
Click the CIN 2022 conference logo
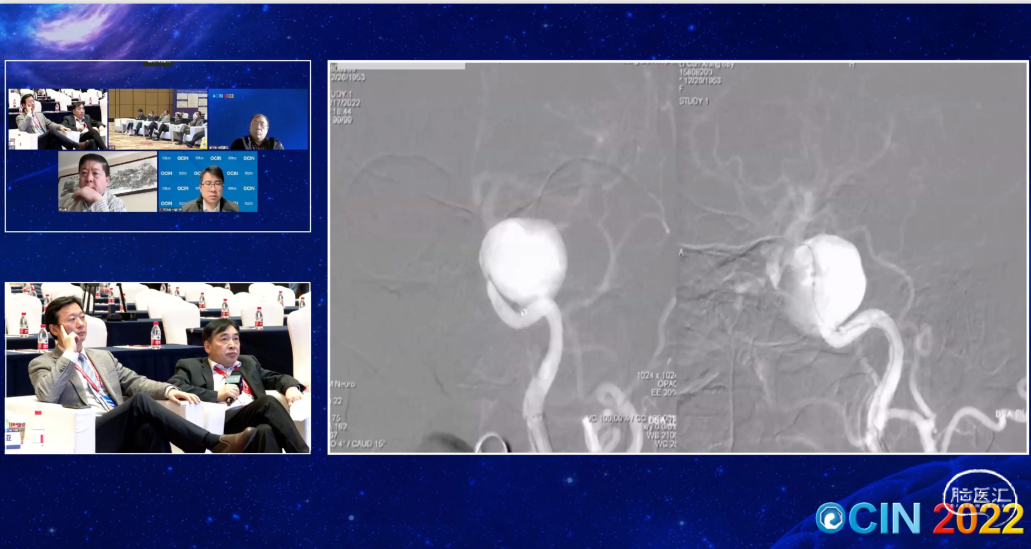(920, 517)
